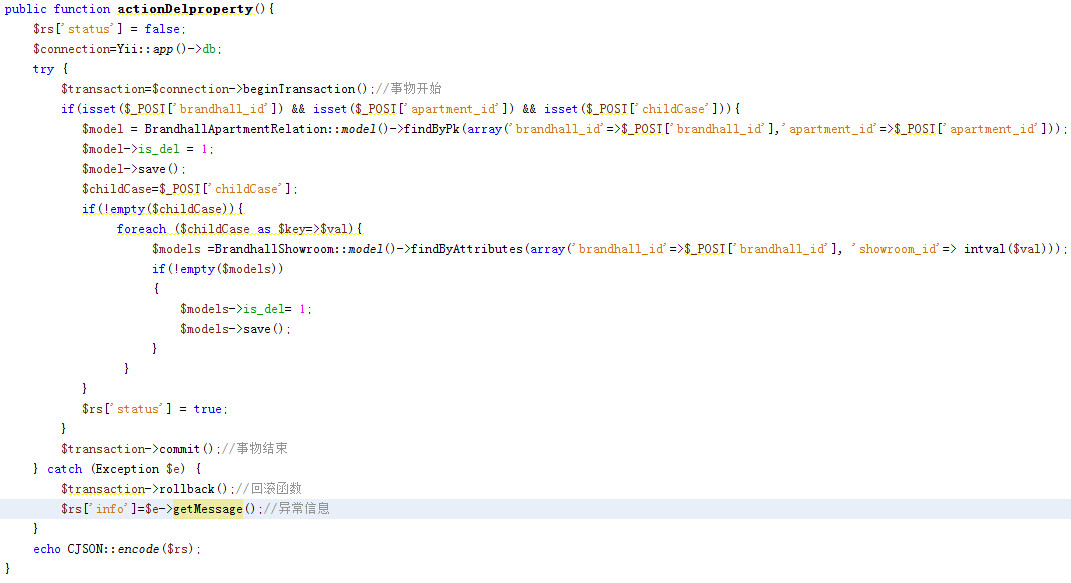Click the rollback method call
Image resolution: width=1071 pixels, height=583 pixels.
coord(187,489)
